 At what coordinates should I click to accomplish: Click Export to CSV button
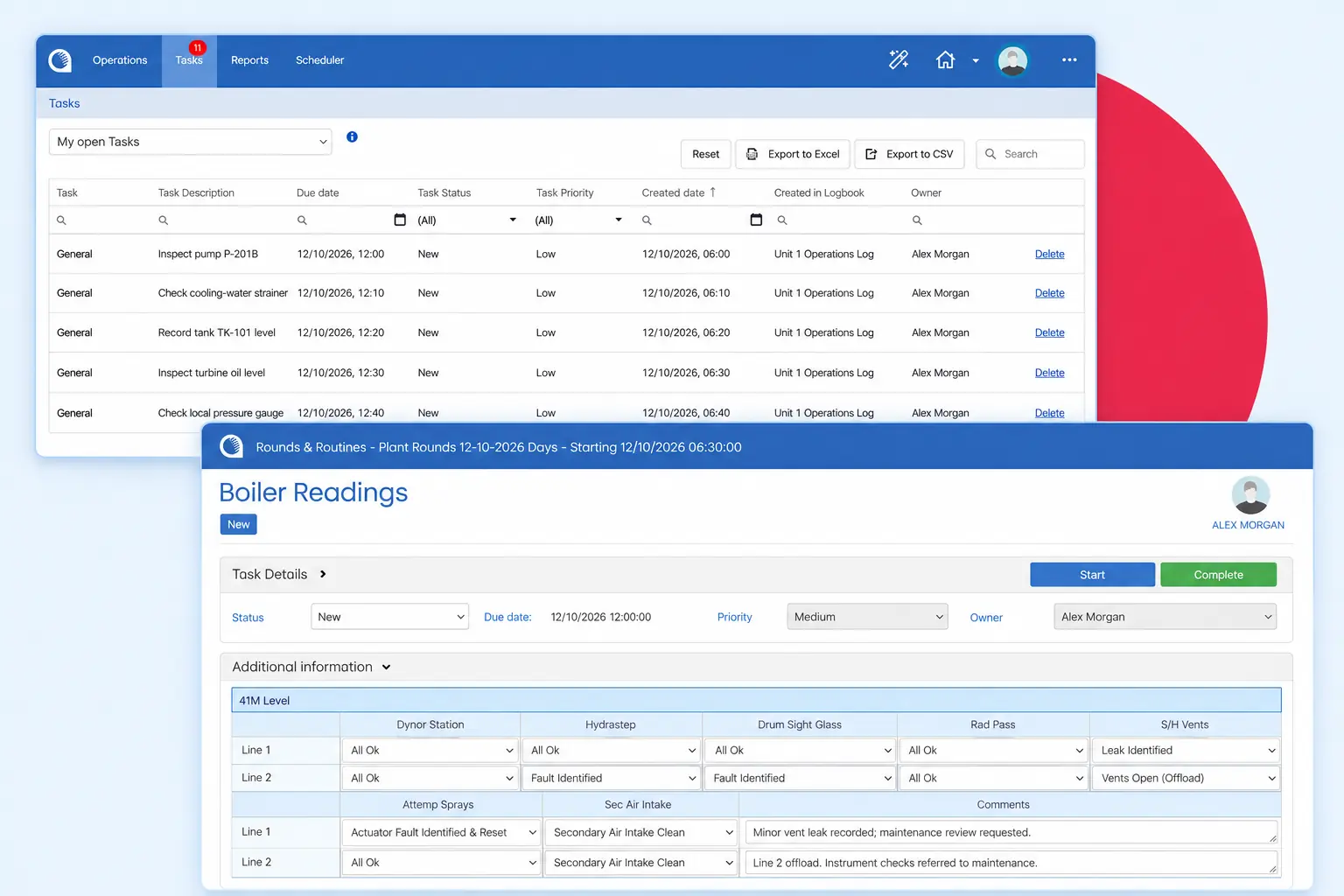coord(909,154)
